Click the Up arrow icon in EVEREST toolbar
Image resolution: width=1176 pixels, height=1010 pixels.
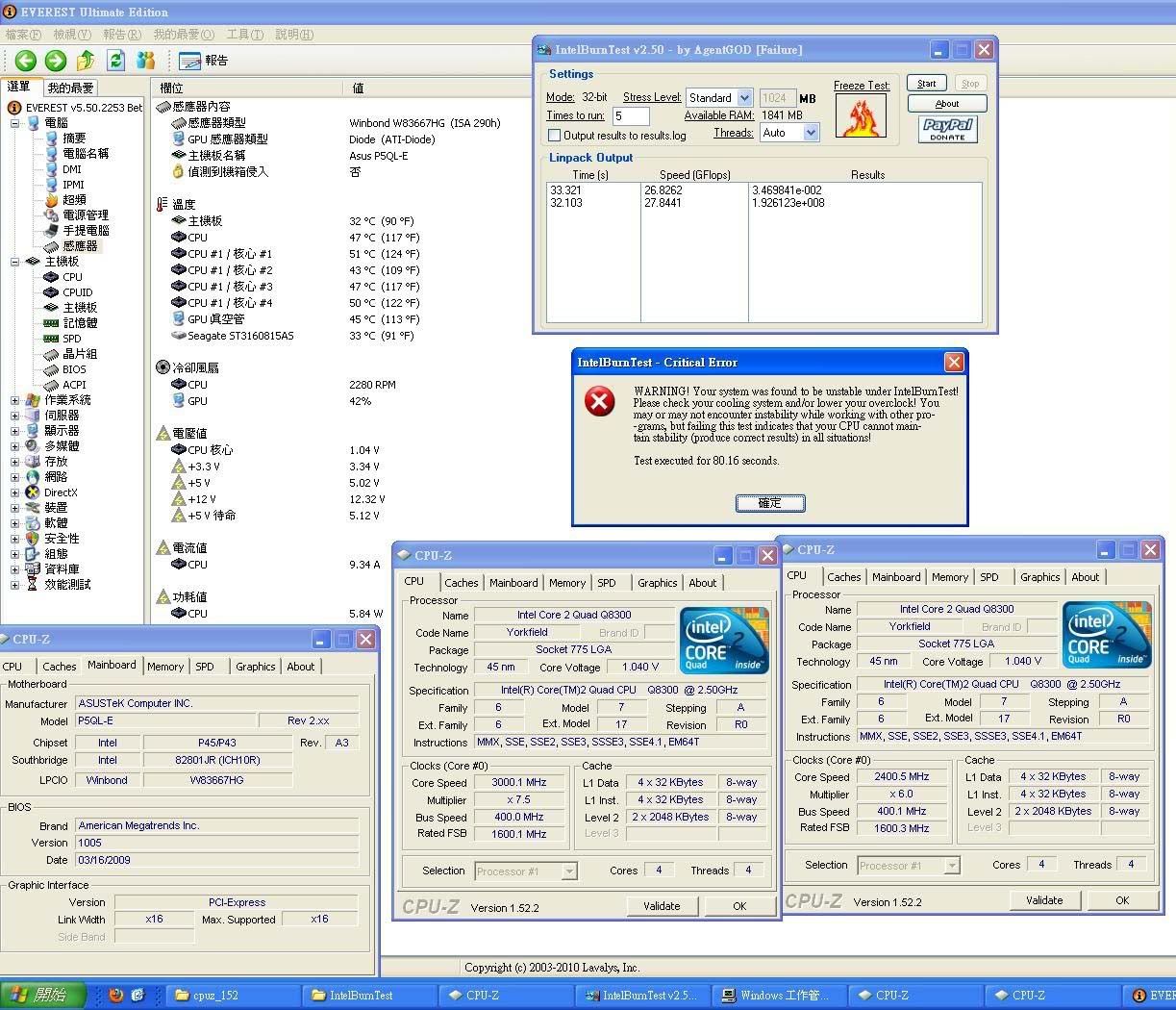86,61
